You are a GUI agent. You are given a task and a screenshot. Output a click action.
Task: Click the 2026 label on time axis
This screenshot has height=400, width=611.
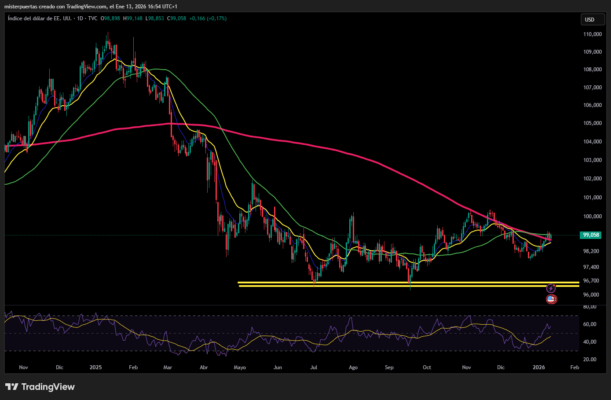point(539,367)
